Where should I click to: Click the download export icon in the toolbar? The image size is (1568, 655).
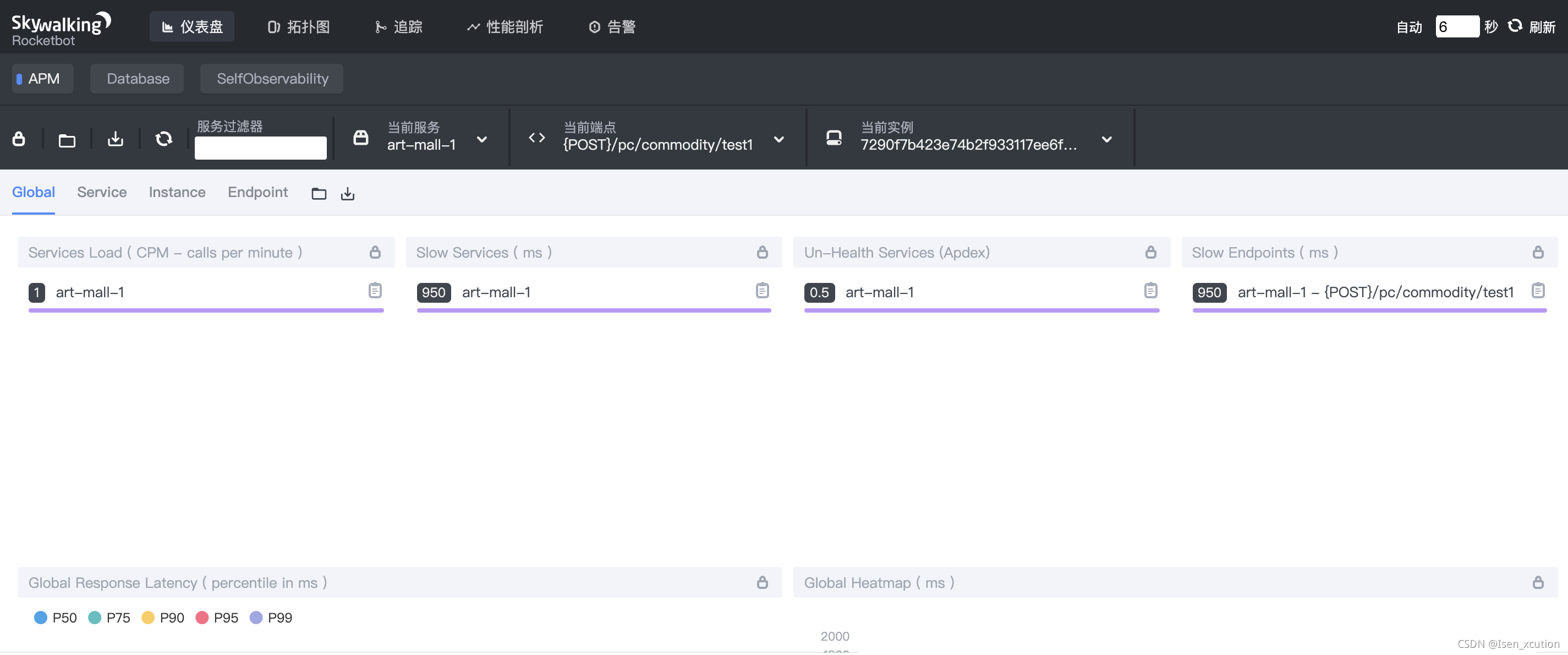tap(116, 139)
